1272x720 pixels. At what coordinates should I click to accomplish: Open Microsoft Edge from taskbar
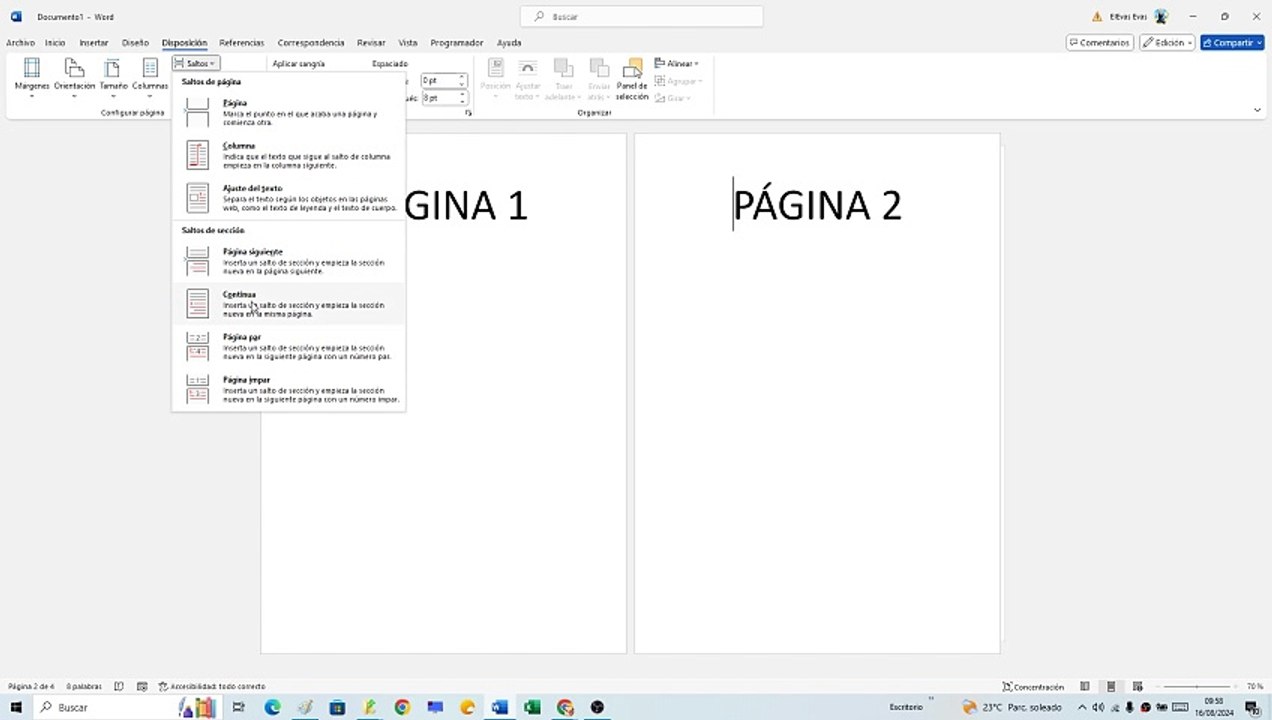pyautogui.click(x=272, y=707)
